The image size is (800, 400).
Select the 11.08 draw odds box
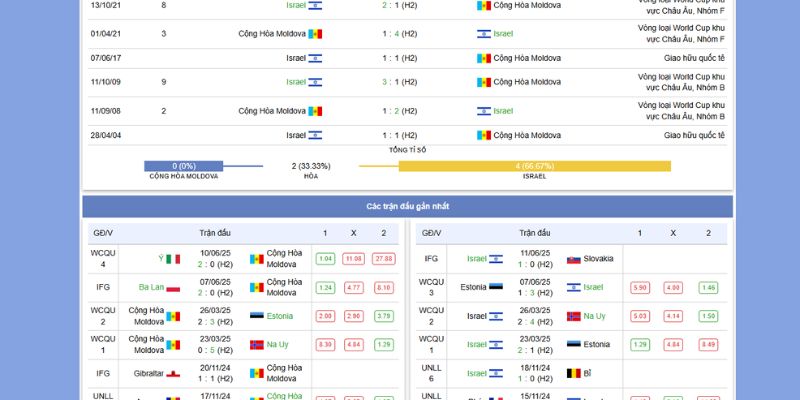[353, 259]
